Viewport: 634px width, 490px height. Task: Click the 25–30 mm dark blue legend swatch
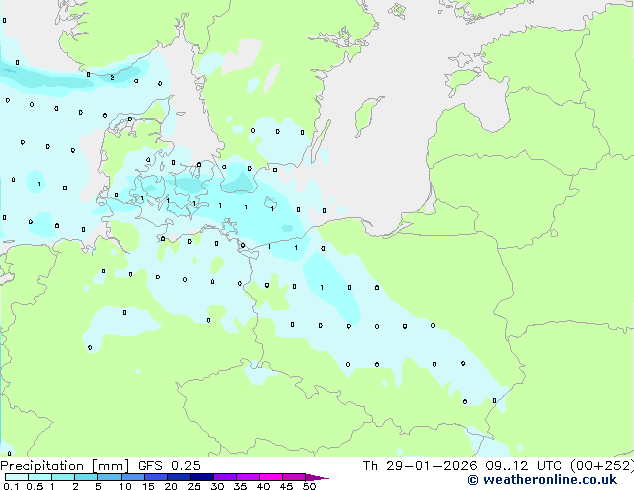(202, 477)
